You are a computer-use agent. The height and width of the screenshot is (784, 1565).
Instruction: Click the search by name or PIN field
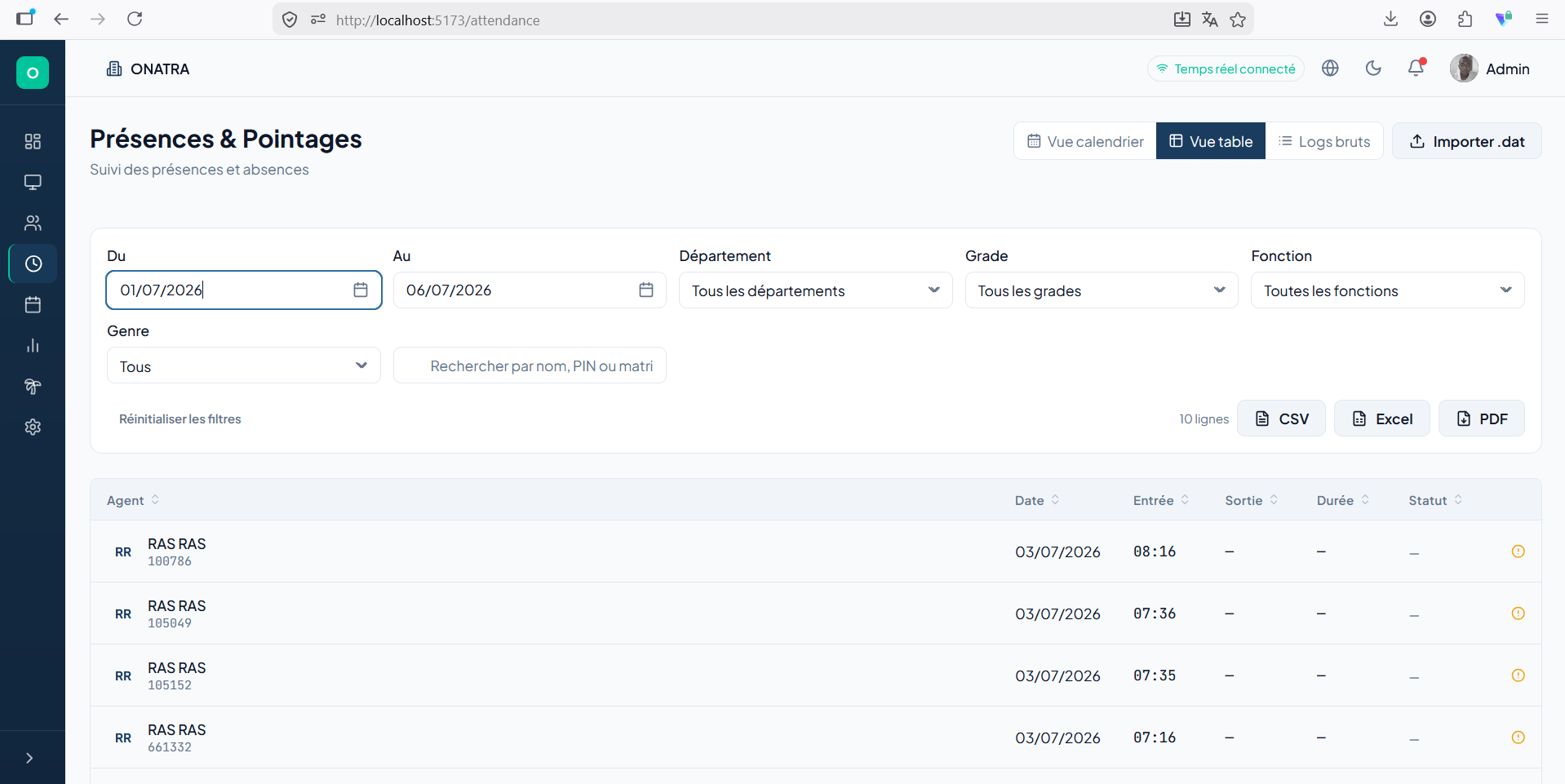pyautogui.click(x=530, y=365)
